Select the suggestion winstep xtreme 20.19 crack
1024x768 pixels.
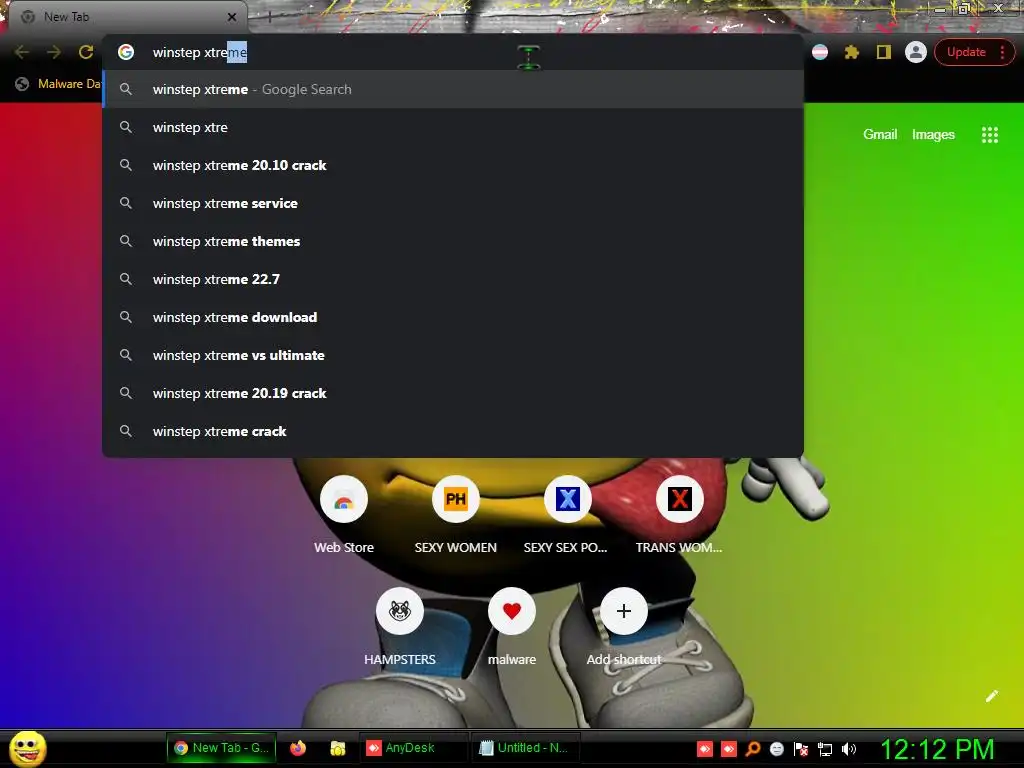[453, 393]
